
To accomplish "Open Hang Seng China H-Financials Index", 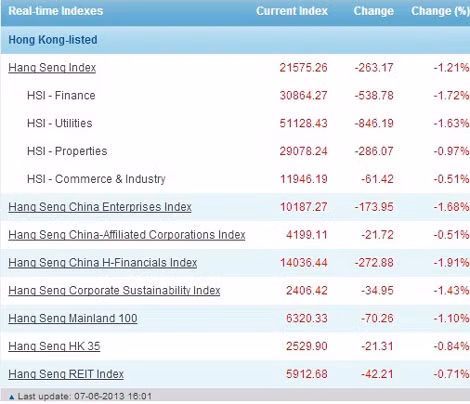I will pyautogui.click(x=103, y=263).
